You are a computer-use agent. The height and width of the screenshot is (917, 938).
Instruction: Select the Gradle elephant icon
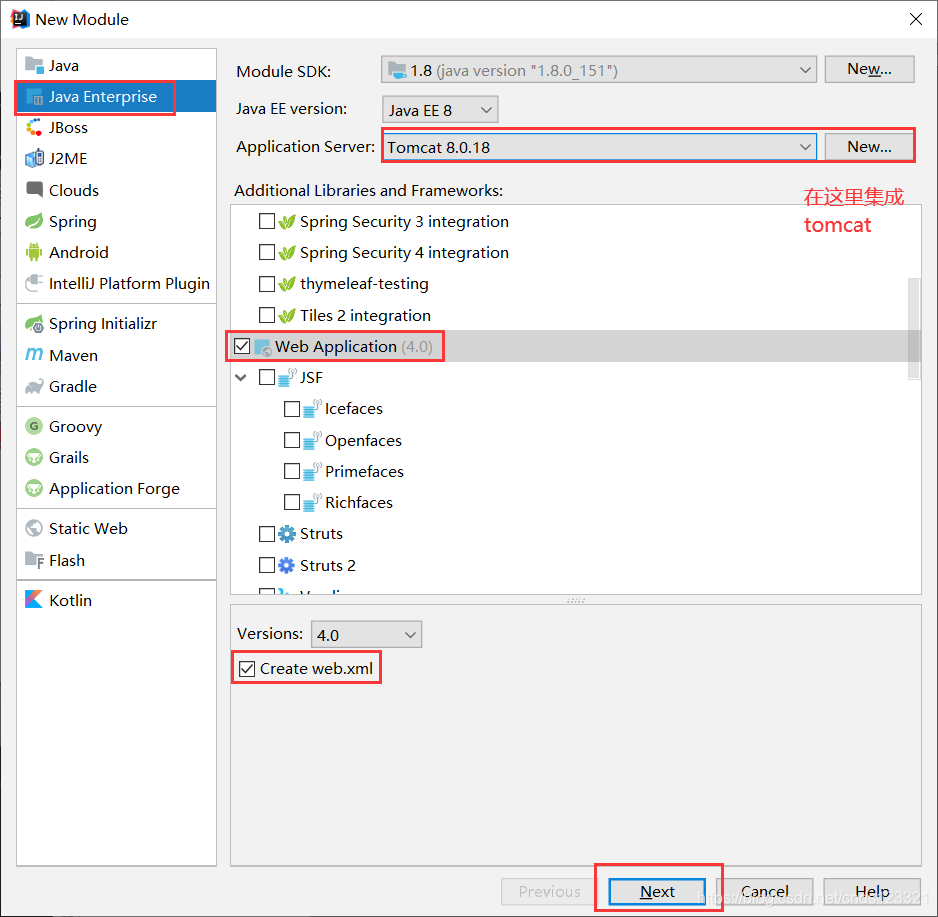click(x=34, y=386)
